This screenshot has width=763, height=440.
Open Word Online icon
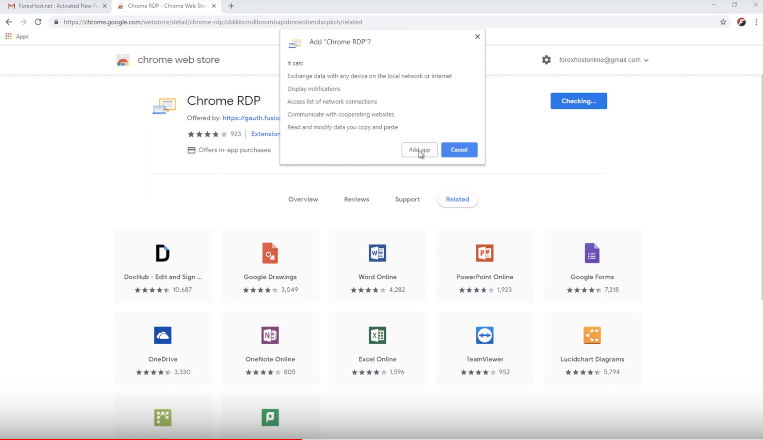point(377,253)
